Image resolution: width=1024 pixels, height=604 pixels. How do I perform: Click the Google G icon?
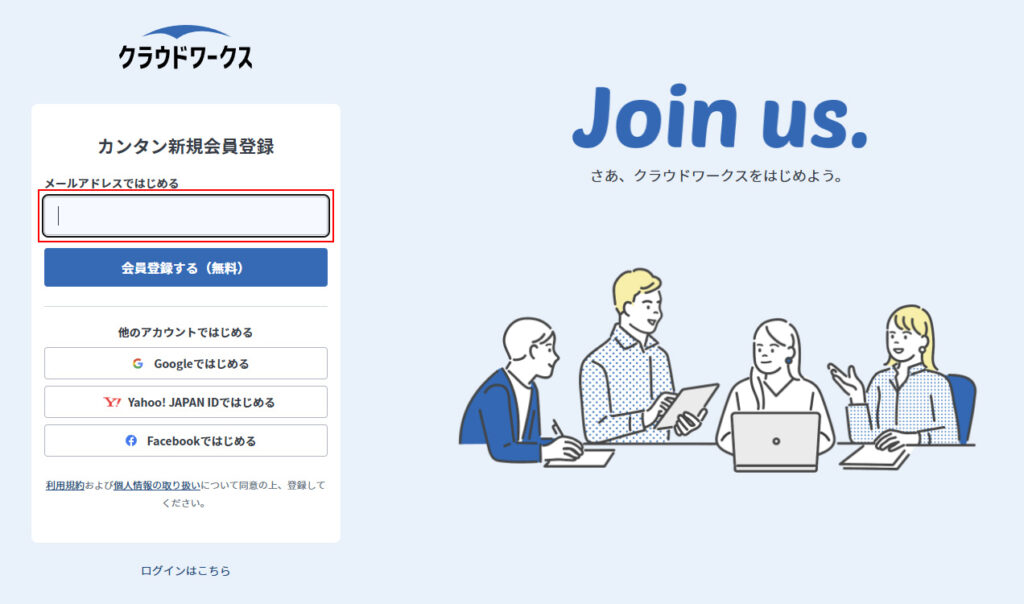coord(138,364)
